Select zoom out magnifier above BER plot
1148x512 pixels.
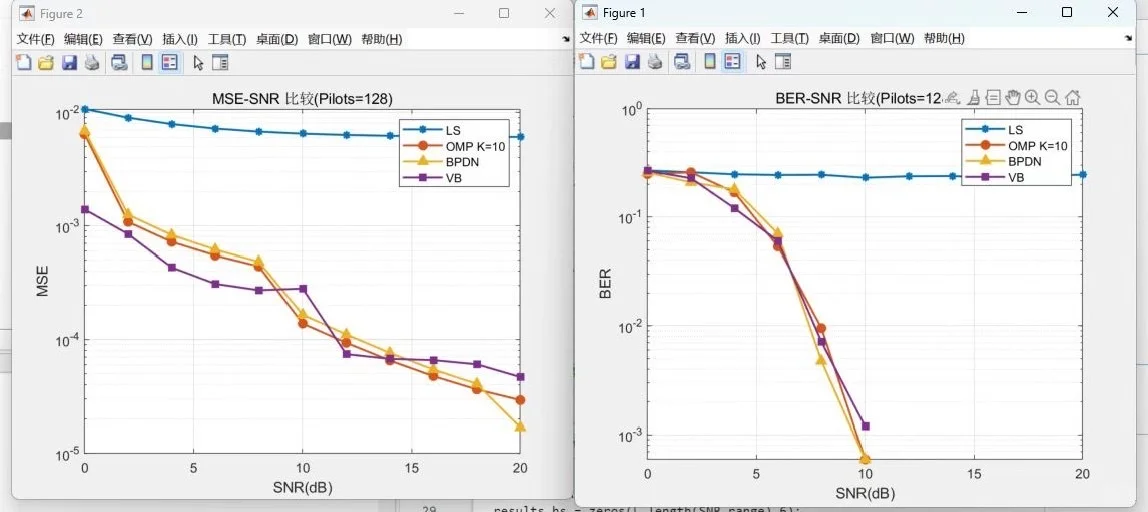[x=1052, y=97]
